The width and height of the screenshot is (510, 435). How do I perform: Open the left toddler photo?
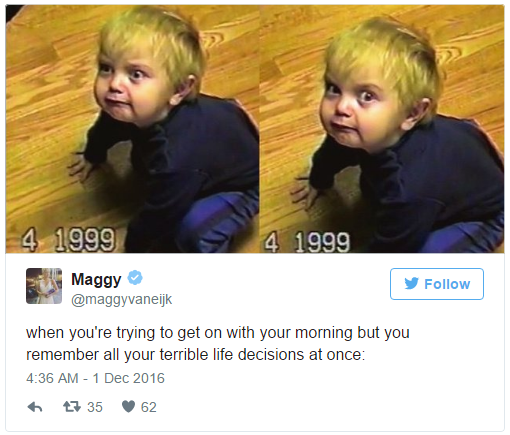pos(132,129)
